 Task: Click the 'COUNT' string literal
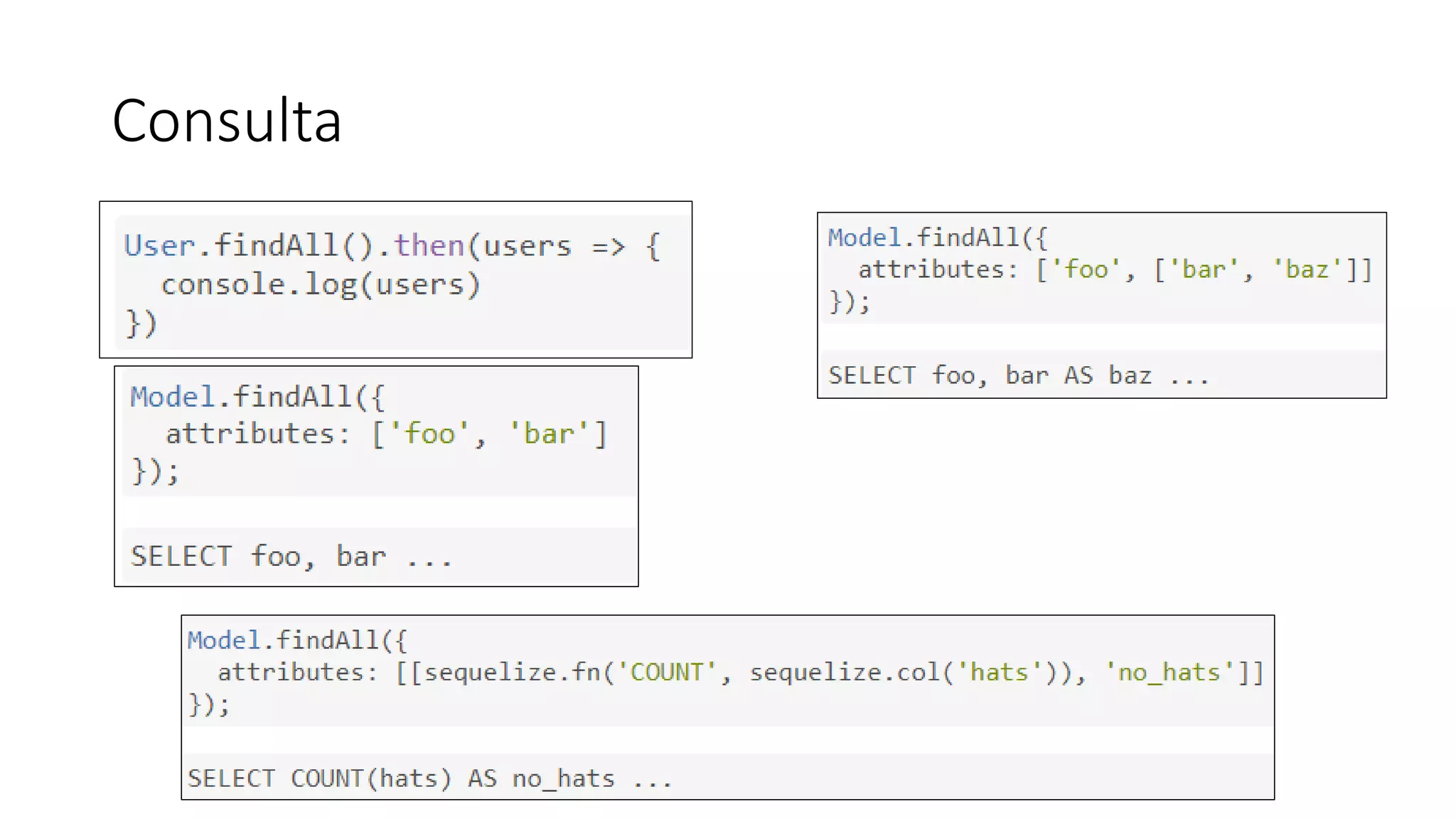click(666, 672)
